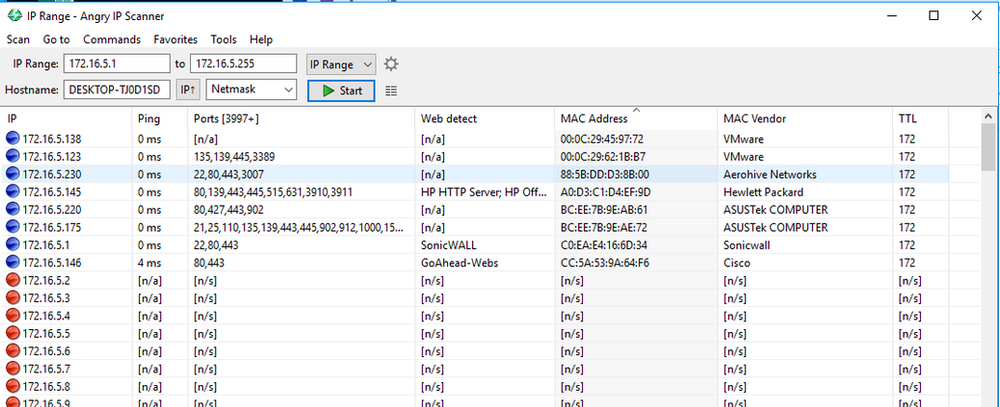Select the blue status icon for 172.16.5.123
Screen dimensions: 1000x407
pyautogui.click(x=13, y=156)
